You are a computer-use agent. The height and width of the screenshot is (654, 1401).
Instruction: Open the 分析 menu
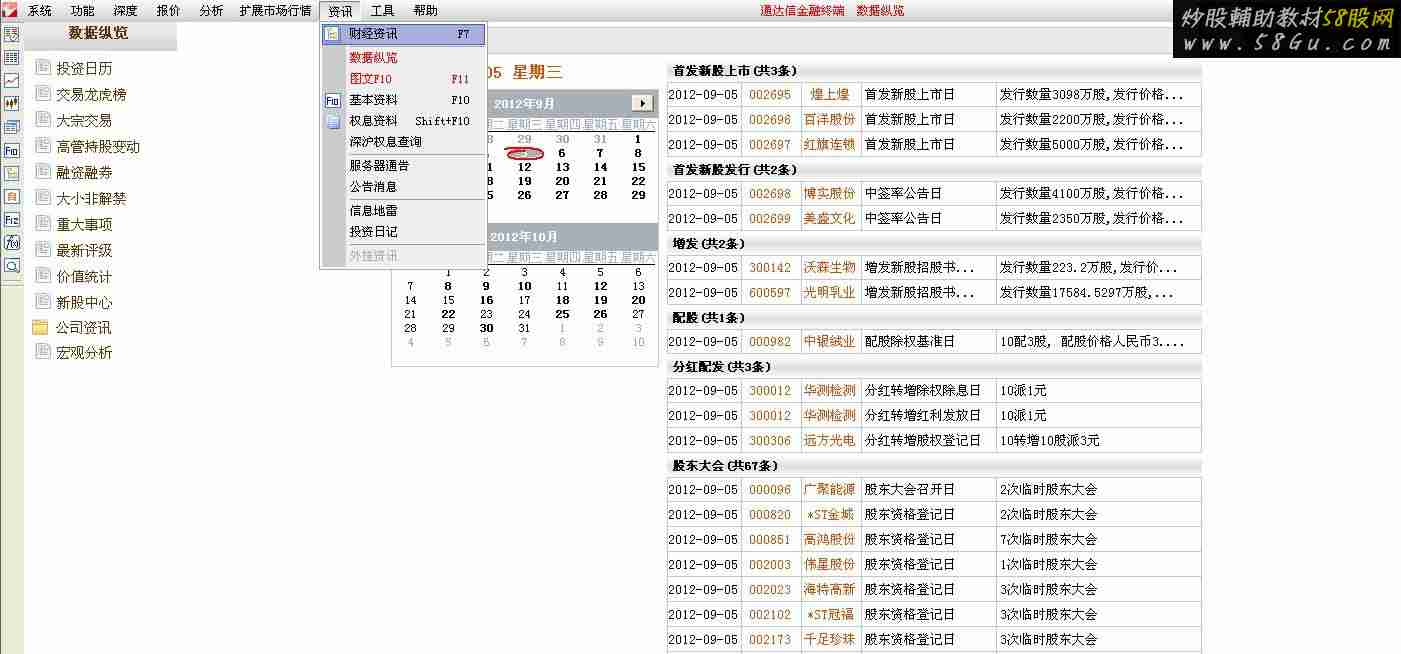tap(211, 11)
